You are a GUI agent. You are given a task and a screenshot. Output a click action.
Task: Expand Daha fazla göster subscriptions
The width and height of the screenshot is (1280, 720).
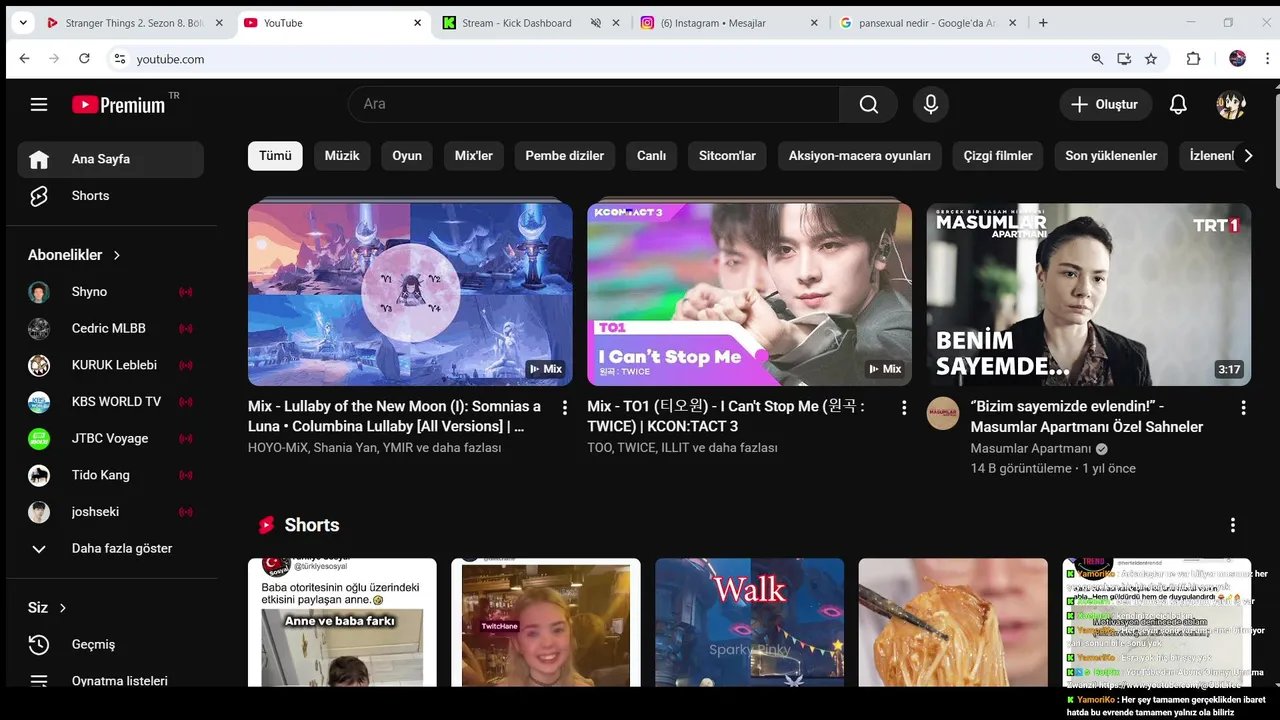pyautogui.click(x=110, y=548)
